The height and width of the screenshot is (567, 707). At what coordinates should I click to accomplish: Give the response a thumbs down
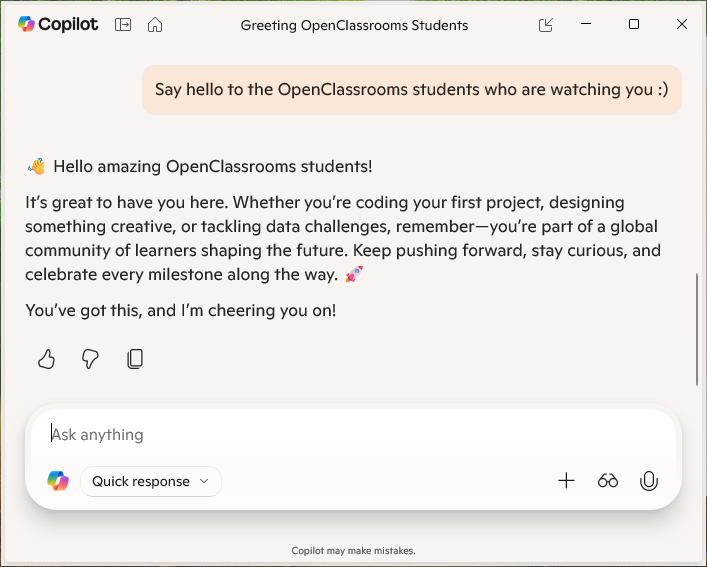(x=90, y=359)
